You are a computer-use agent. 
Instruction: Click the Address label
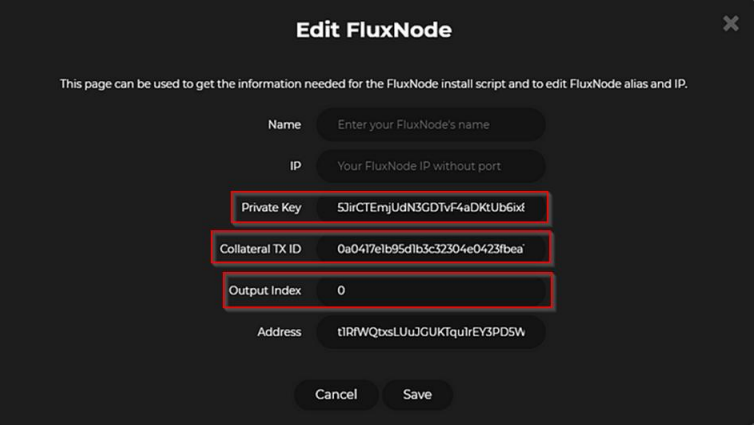click(279, 332)
